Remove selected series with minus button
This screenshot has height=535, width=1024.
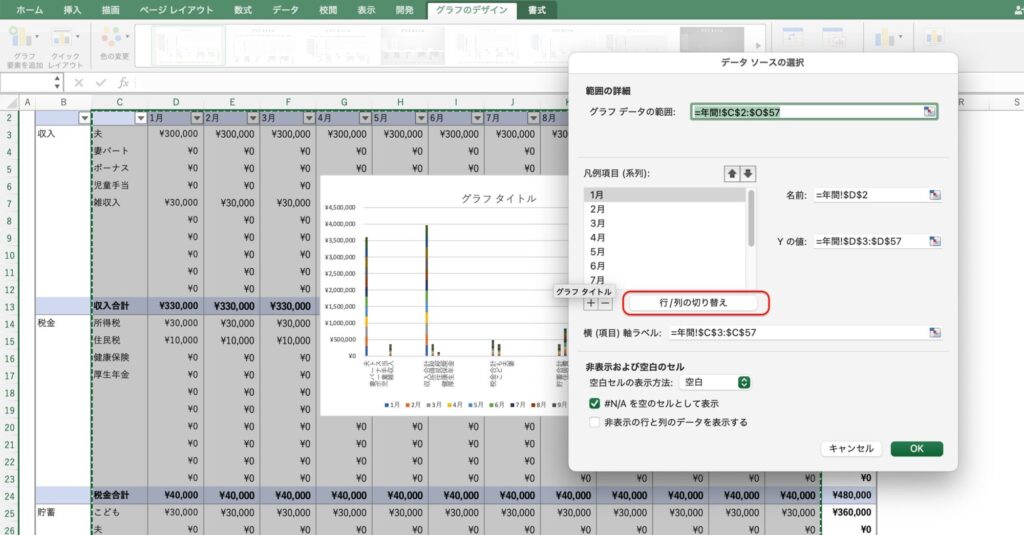click(x=605, y=303)
